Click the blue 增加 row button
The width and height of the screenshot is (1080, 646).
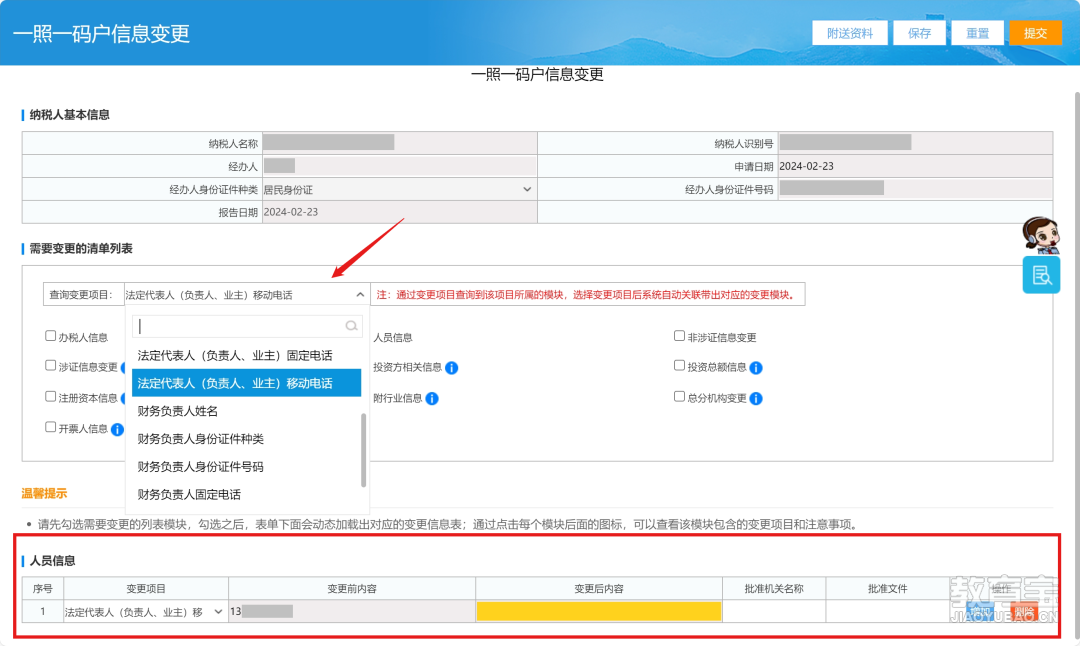click(979, 612)
